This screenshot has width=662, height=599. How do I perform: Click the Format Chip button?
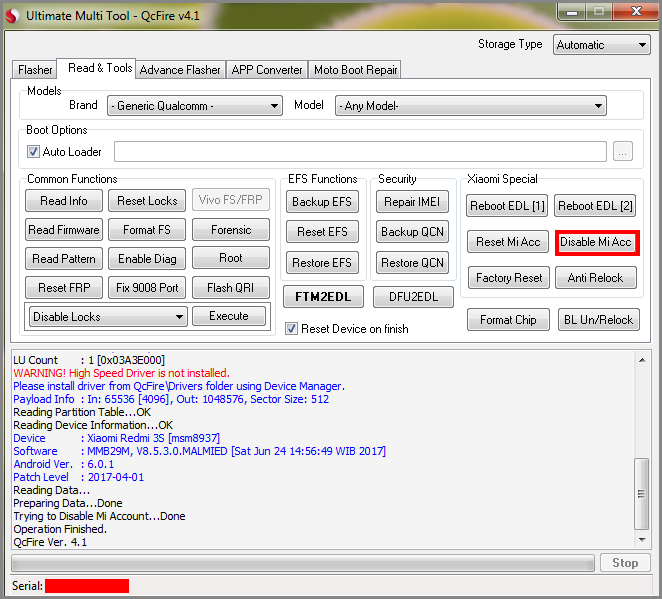click(x=508, y=320)
